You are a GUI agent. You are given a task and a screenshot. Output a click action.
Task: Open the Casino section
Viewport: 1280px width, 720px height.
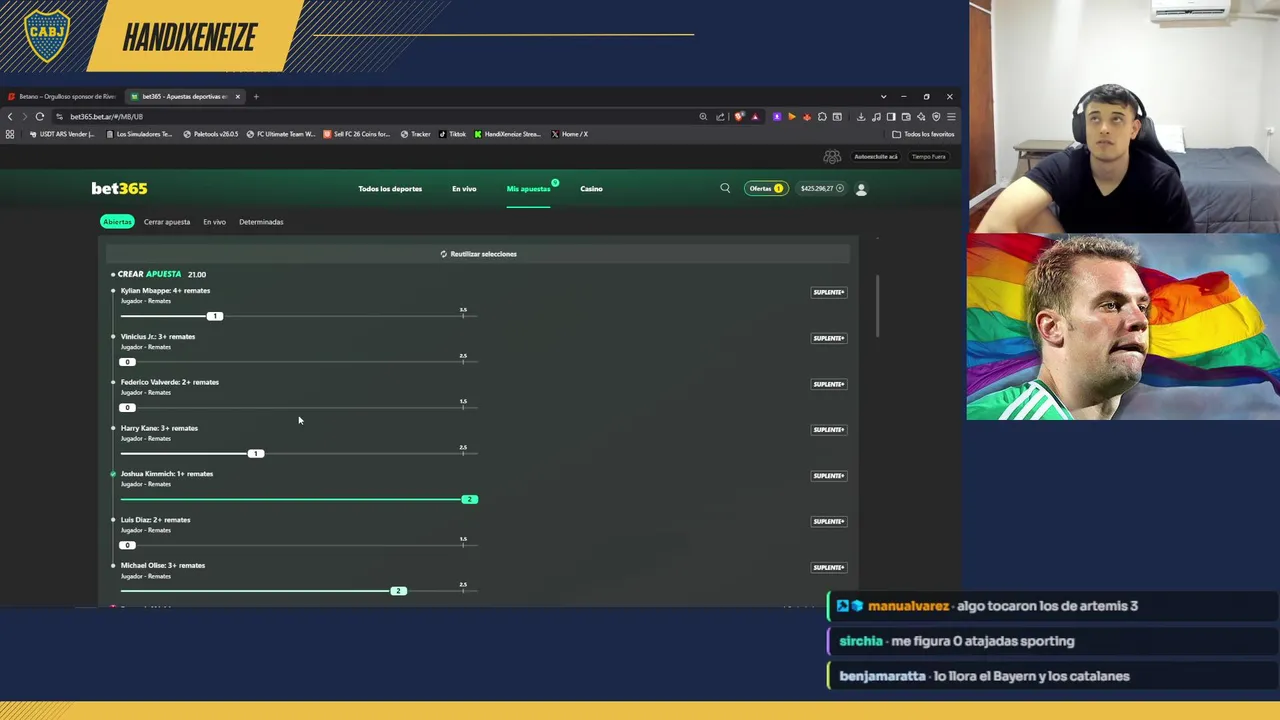point(591,188)
